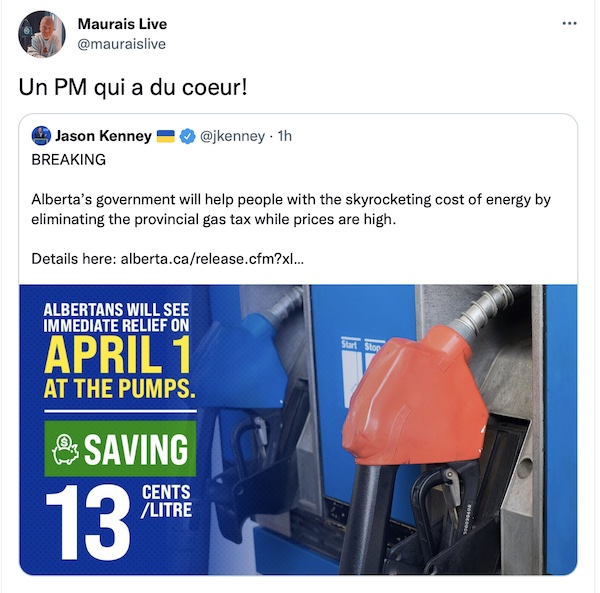Open Maurais Live display name
This screenshot has width=600, height=593.
coord(122,24)
